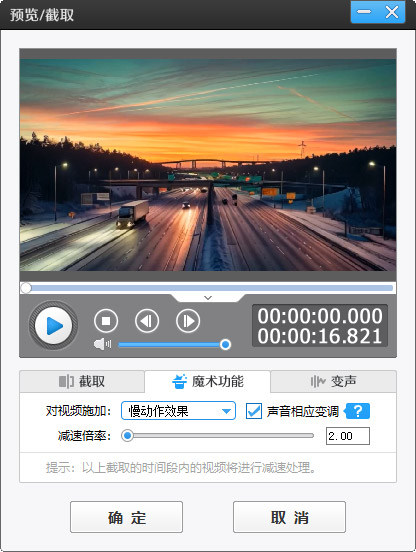
Task: Step forward one frame
Action: 188,321
